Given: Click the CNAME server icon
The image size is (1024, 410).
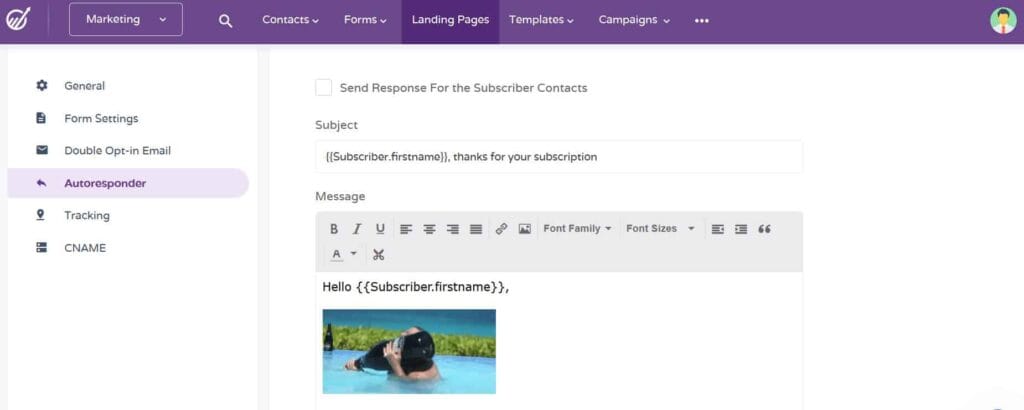Looking at the screenshot, I should coord(42,248).
